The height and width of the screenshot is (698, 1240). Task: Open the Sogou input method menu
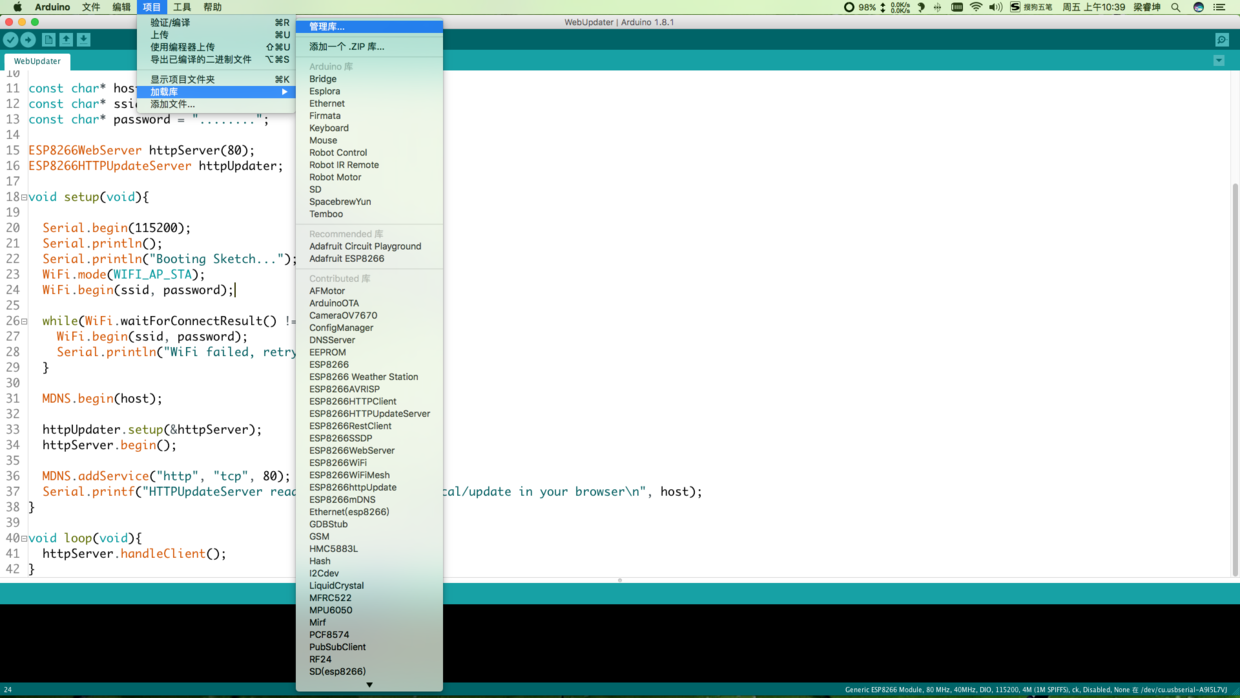click(x=1032, y=7)
